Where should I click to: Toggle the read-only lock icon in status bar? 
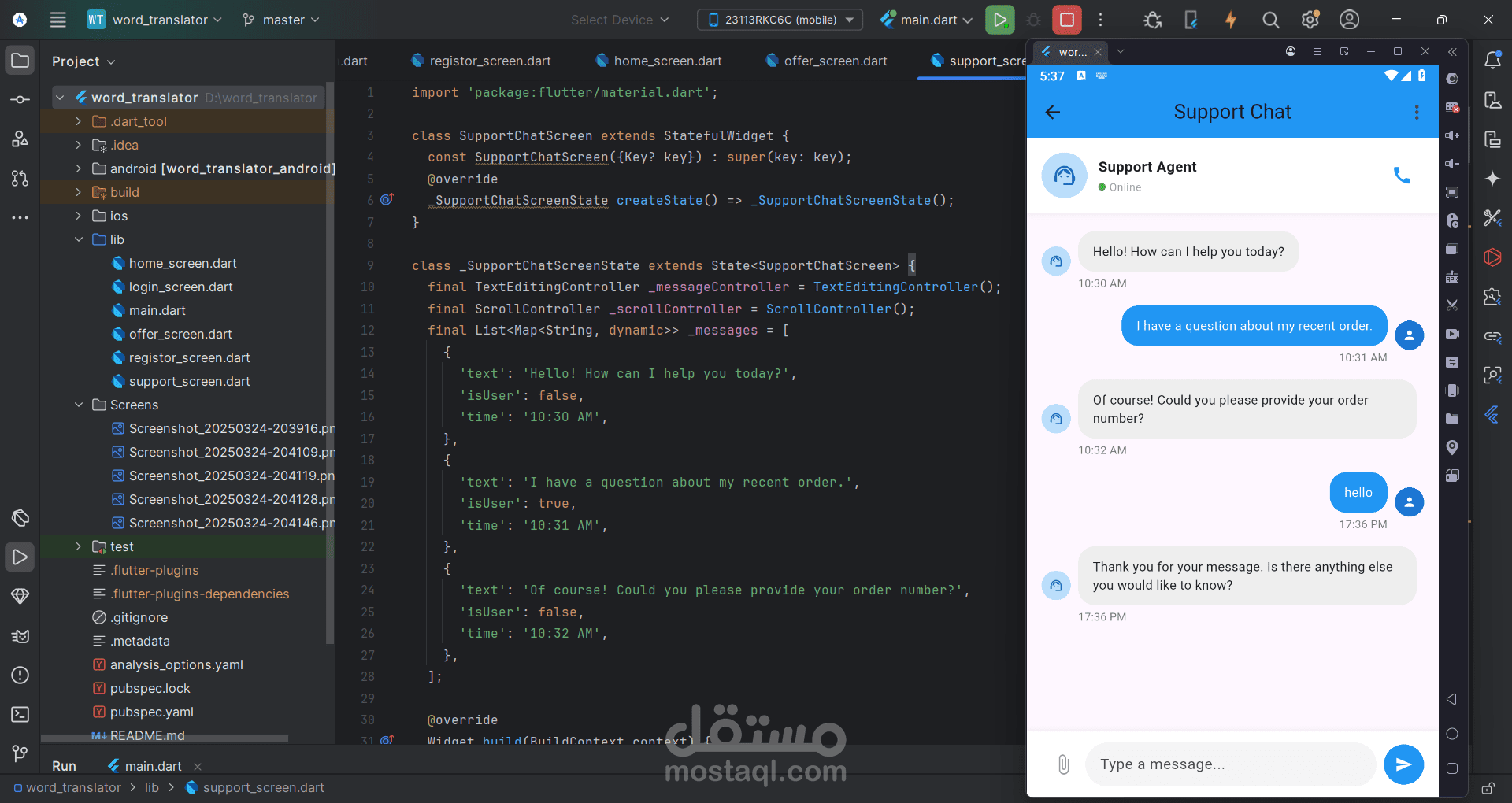pos(1488,788)
